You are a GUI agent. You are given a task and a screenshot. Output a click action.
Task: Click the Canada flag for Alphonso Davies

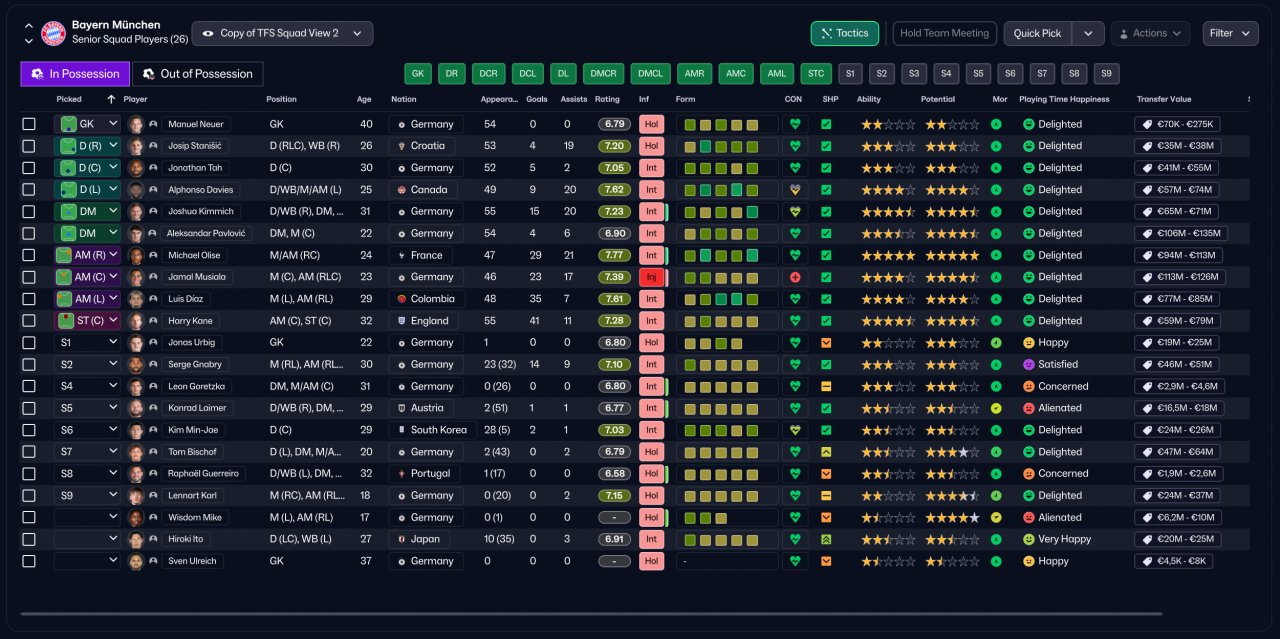(x=401, y=190)
